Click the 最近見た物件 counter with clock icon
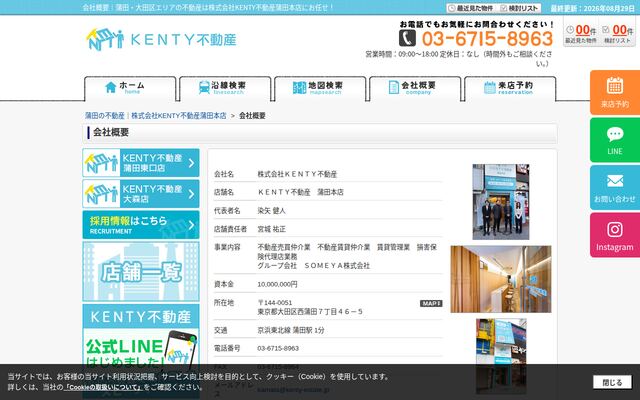 (x=580, y=33)
